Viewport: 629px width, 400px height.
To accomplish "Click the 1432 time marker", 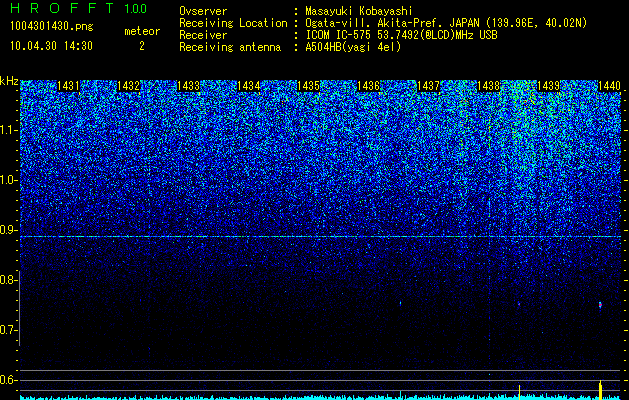I will (128, 86).
